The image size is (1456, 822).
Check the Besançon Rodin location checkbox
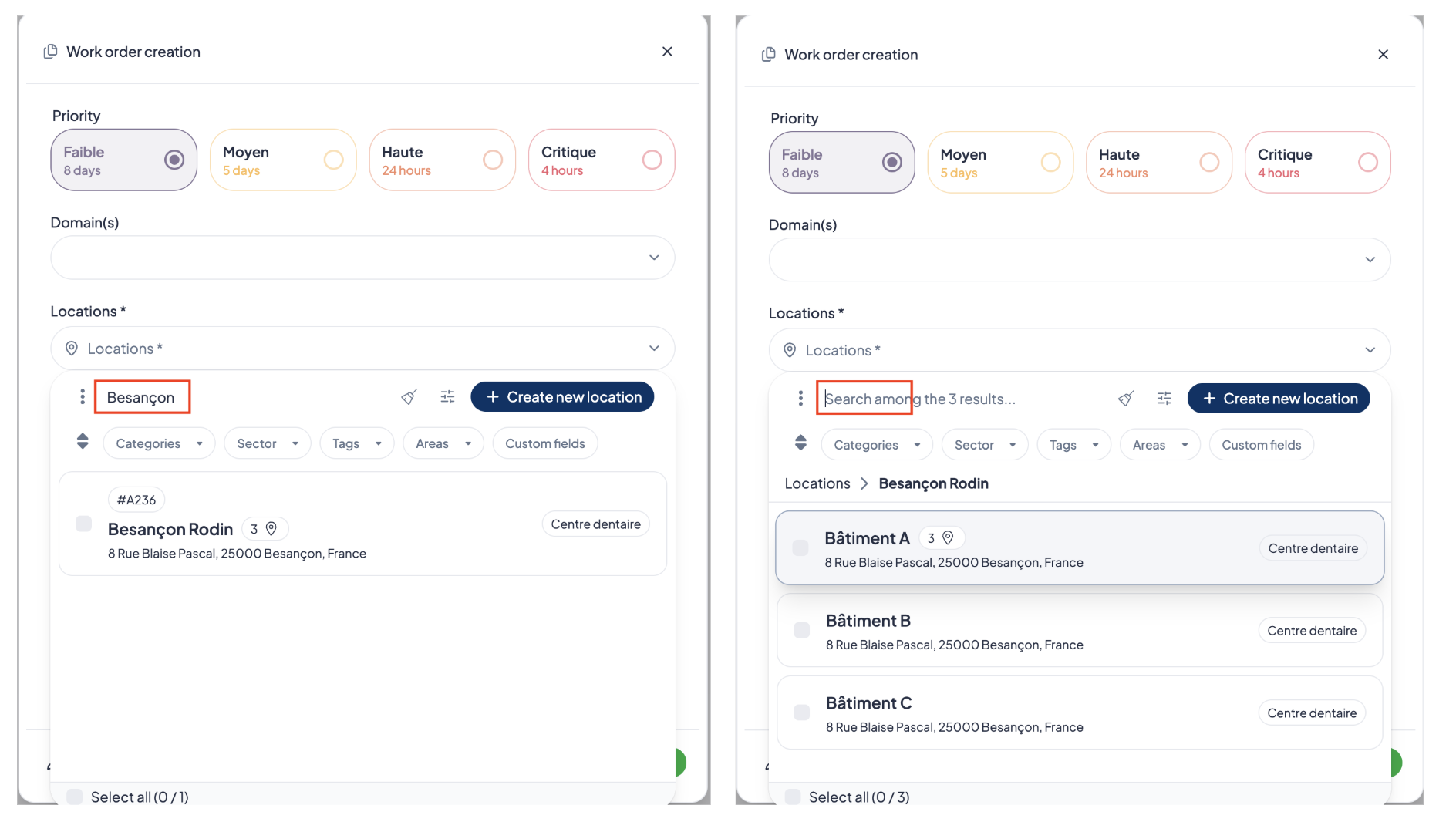[x=84, y=524]
